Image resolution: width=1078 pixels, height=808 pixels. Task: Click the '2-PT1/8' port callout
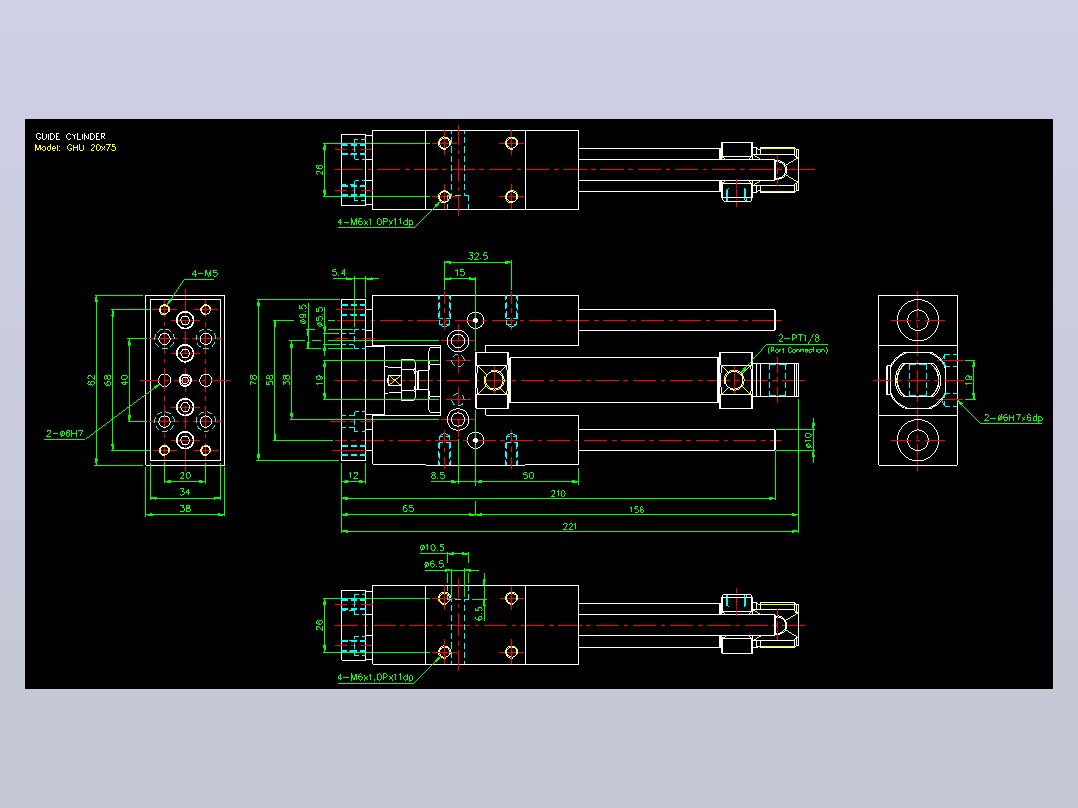(x=799, y=338)
